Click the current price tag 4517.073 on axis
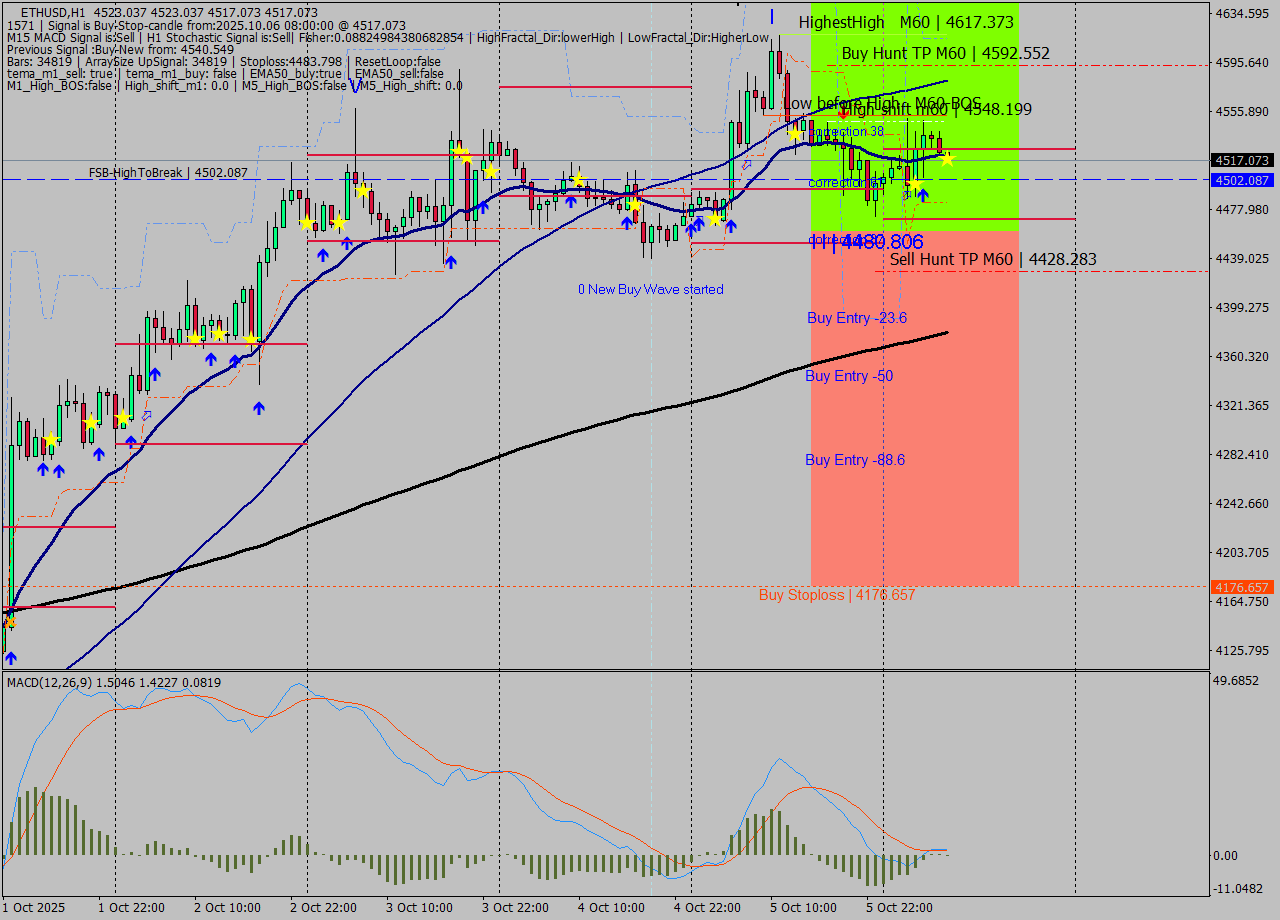 [1241, 160]
